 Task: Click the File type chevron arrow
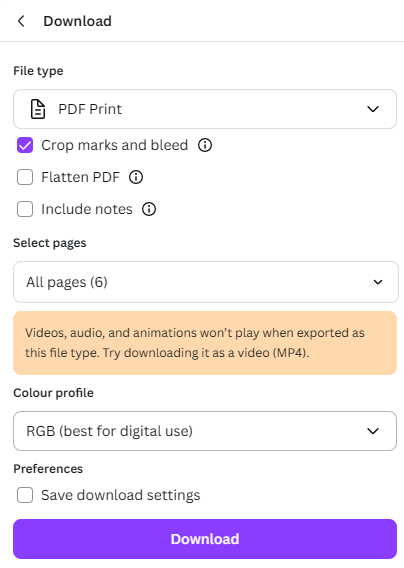tap(373, 109)
